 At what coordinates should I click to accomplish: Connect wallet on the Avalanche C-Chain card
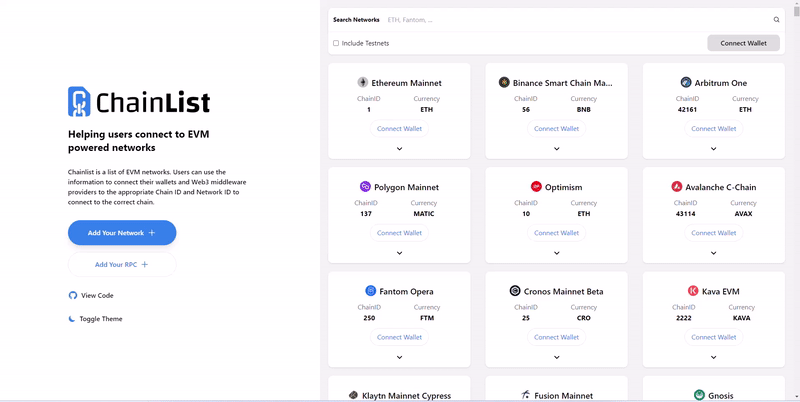(x=713, y=233)
